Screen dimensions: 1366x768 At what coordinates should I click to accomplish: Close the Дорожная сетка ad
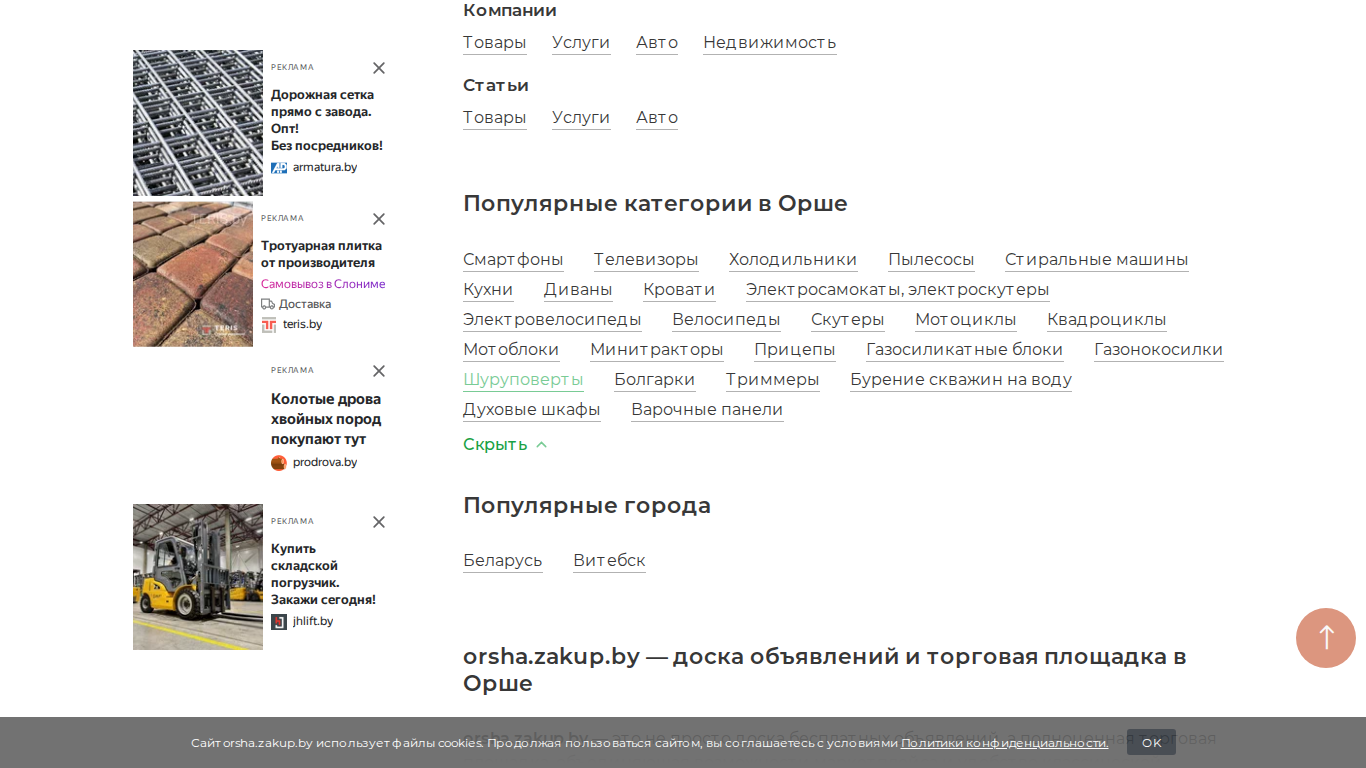point(379,68)
